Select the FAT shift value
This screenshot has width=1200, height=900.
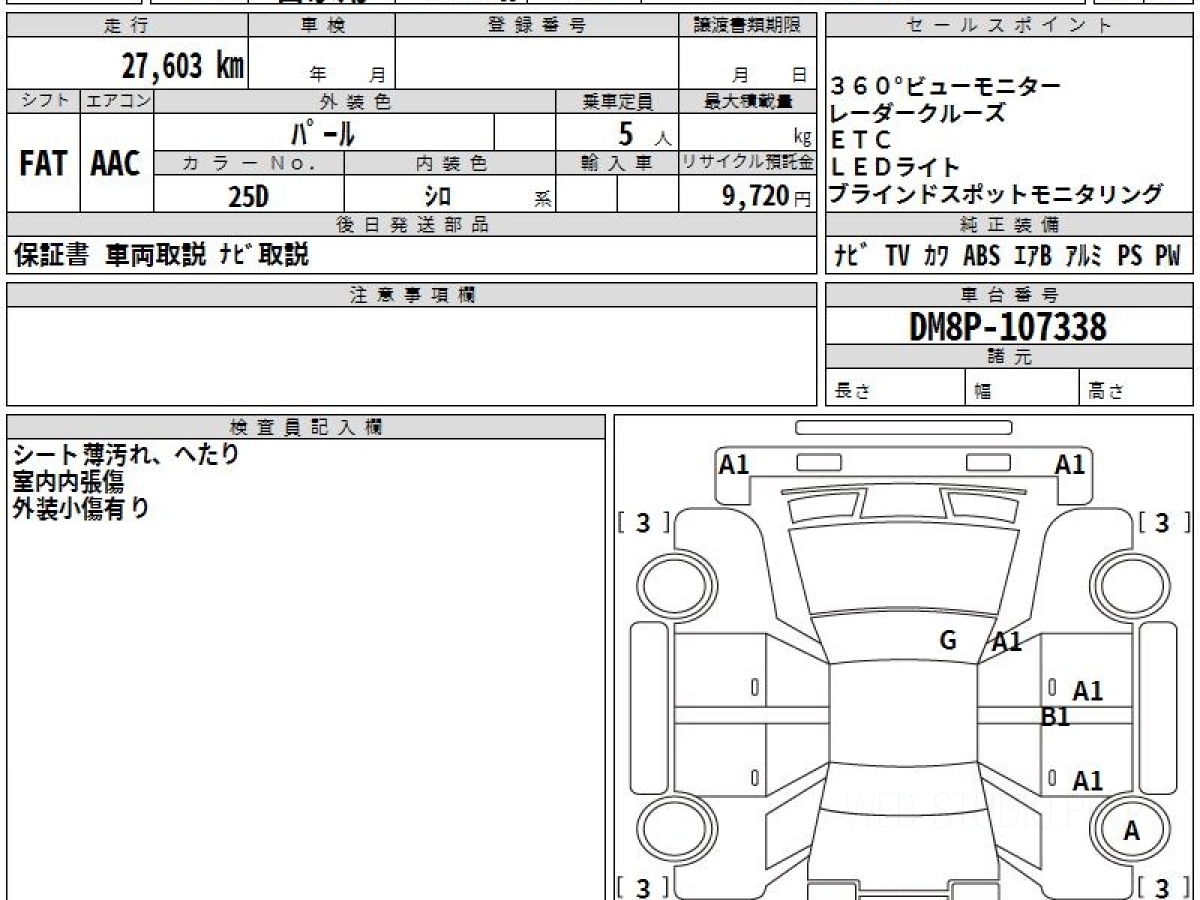[43, 164]
